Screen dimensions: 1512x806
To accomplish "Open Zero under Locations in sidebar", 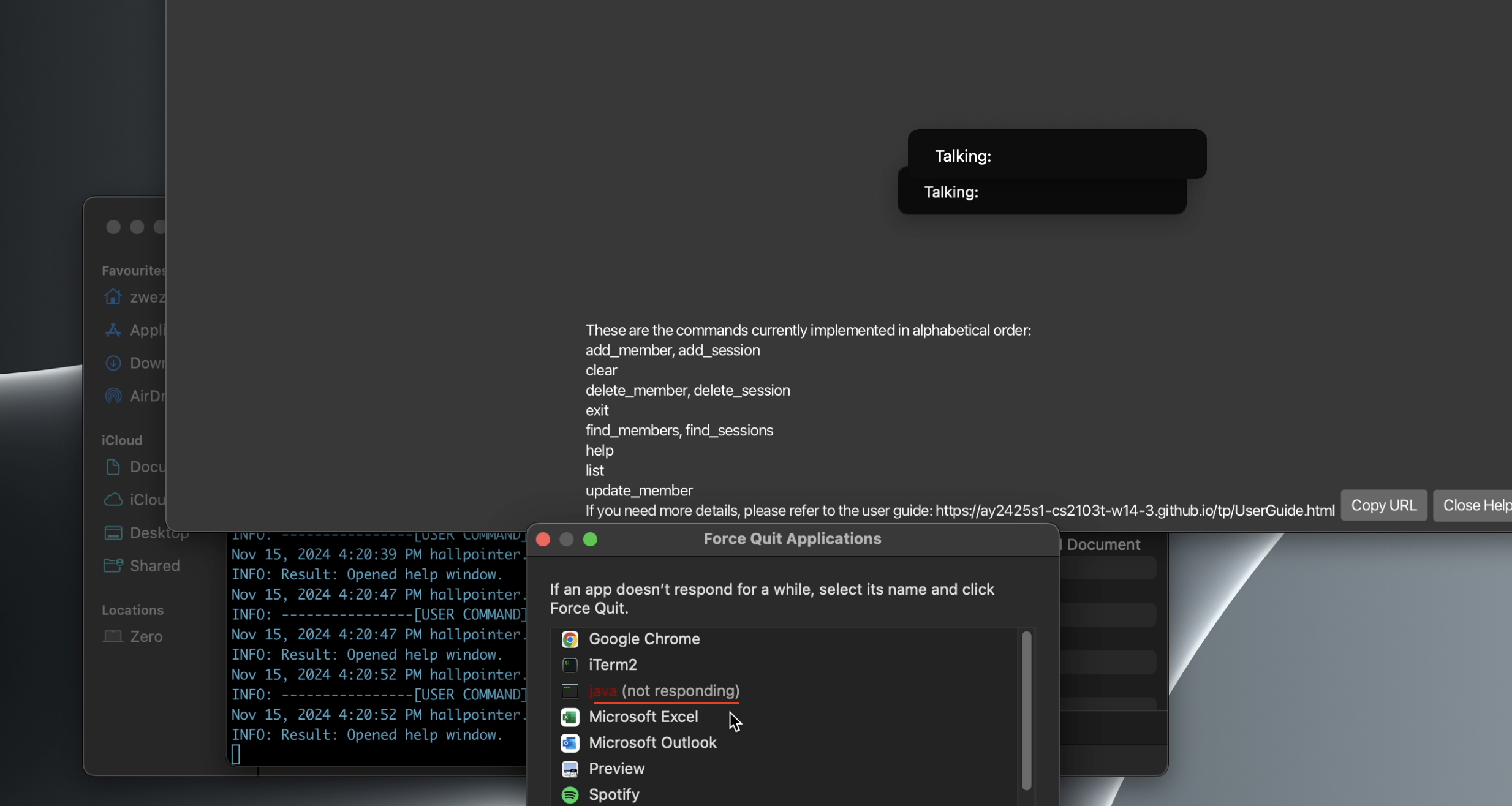I will click(x=145, y=636).
